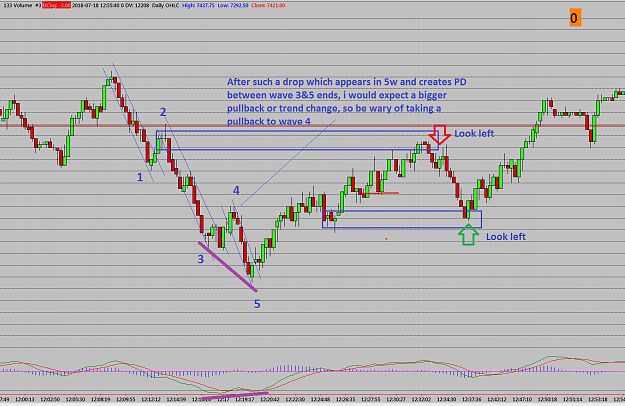Click the 12:42:12 time axis label
Viewport: 625px width, 406px height.
click(x=497, y=399)
